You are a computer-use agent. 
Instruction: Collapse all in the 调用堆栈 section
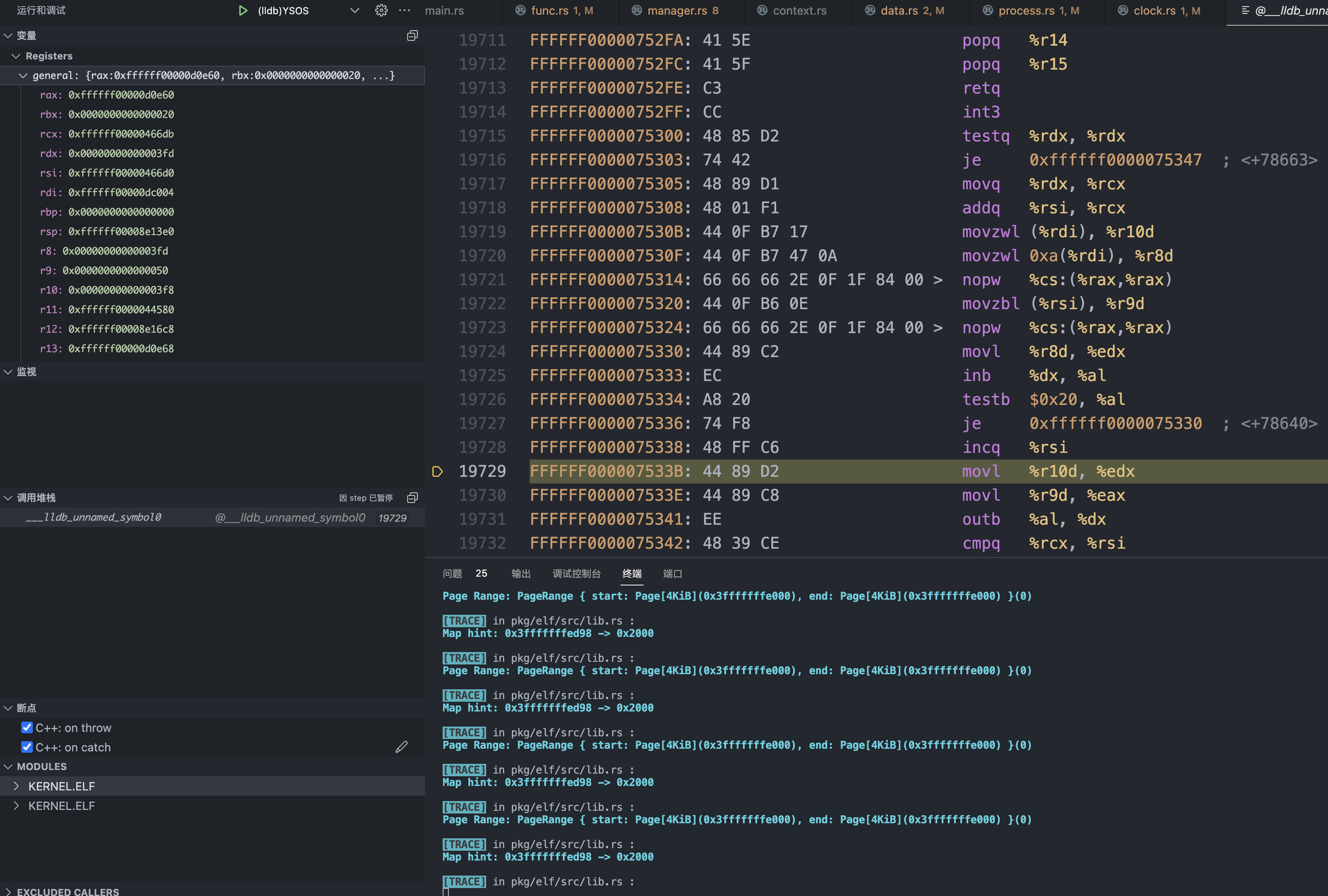pyautogui.click(x=412, y=498)
